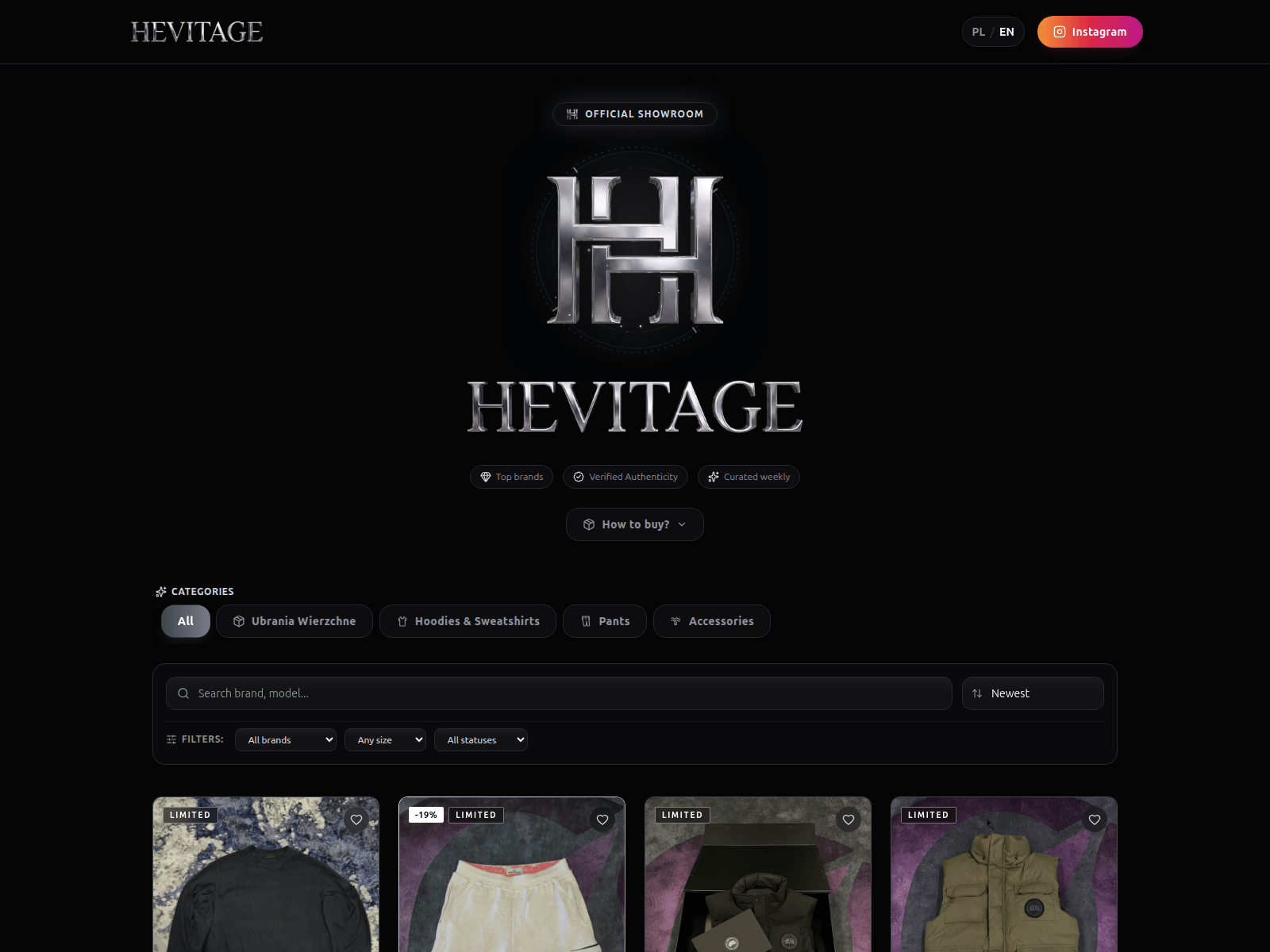Click the Verified Authenticity checkmark icon

pos(579,477)
